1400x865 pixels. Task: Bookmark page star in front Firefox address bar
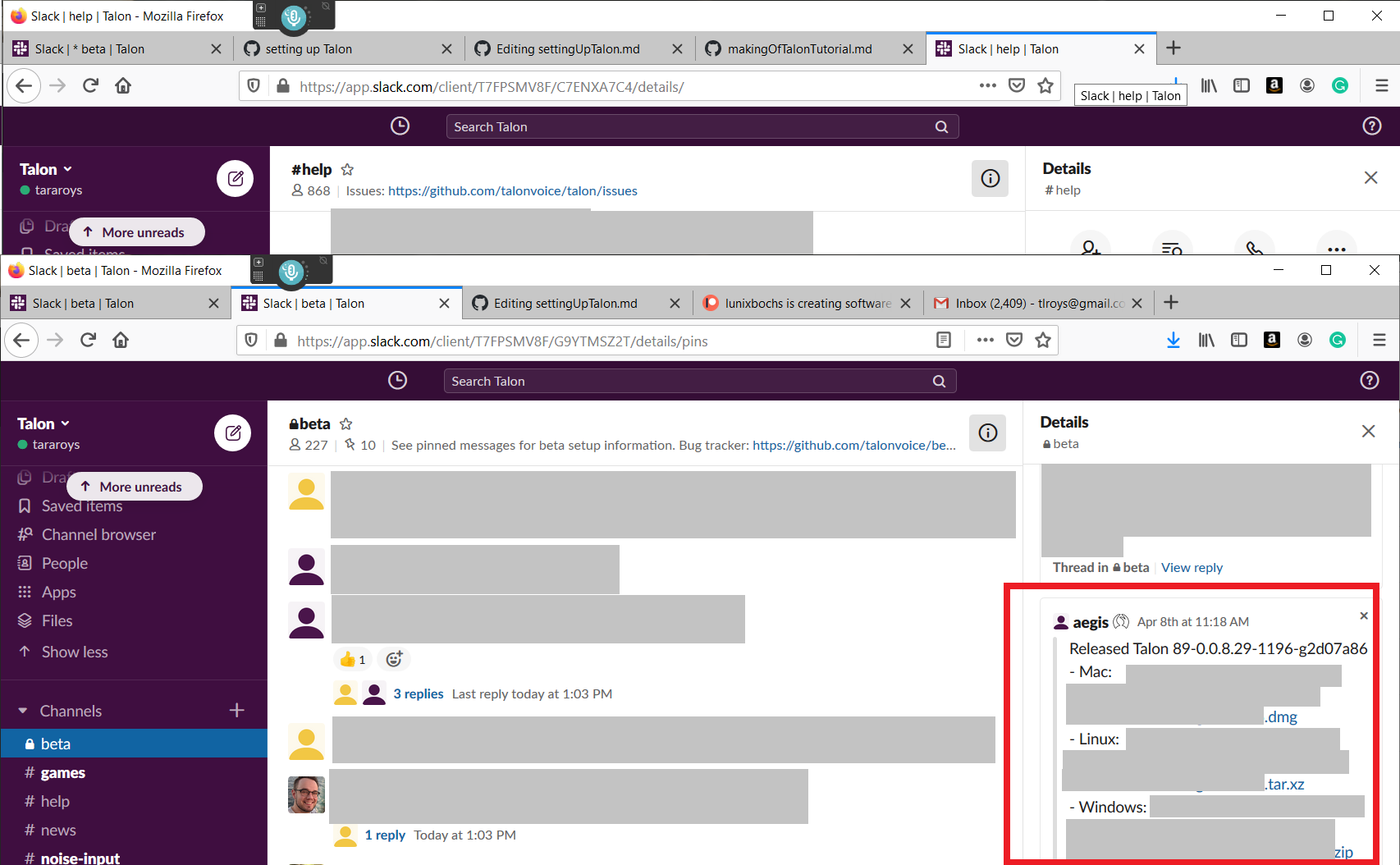coord(1043,340)
